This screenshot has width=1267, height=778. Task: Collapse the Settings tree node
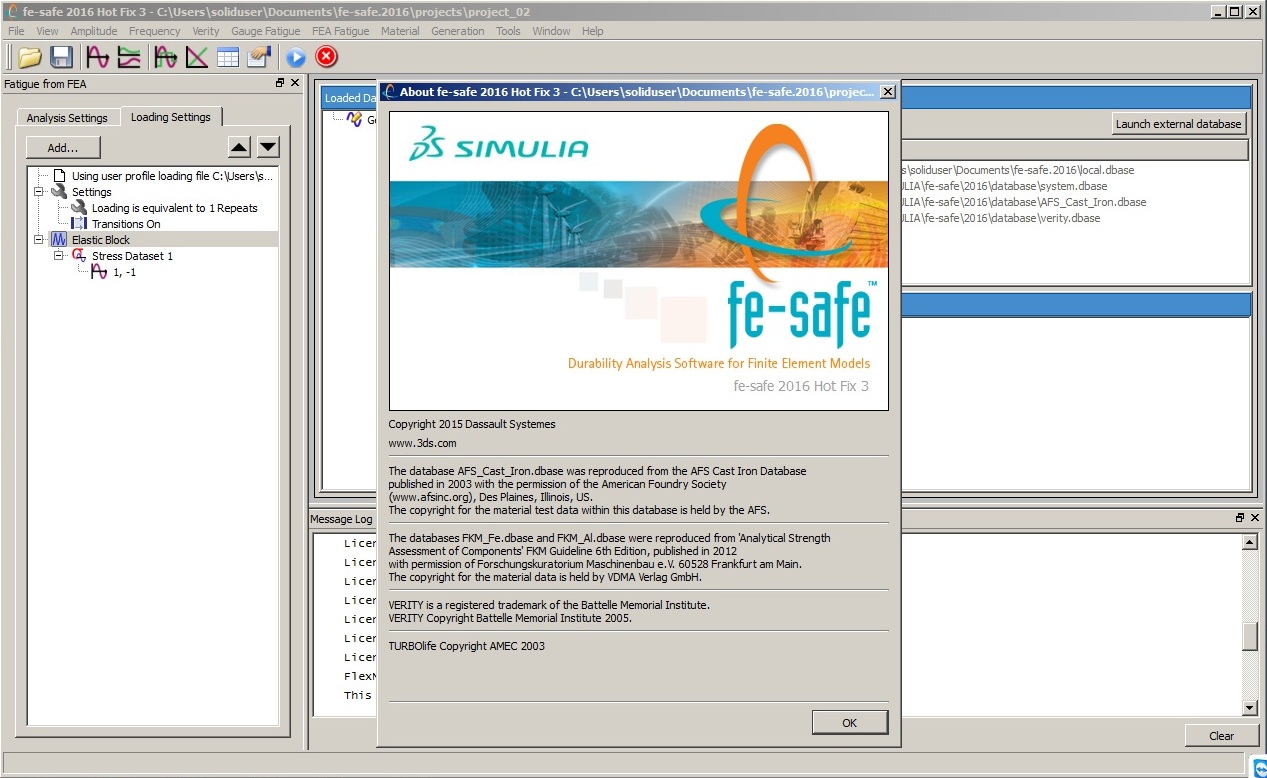click(x=39, y=192)
